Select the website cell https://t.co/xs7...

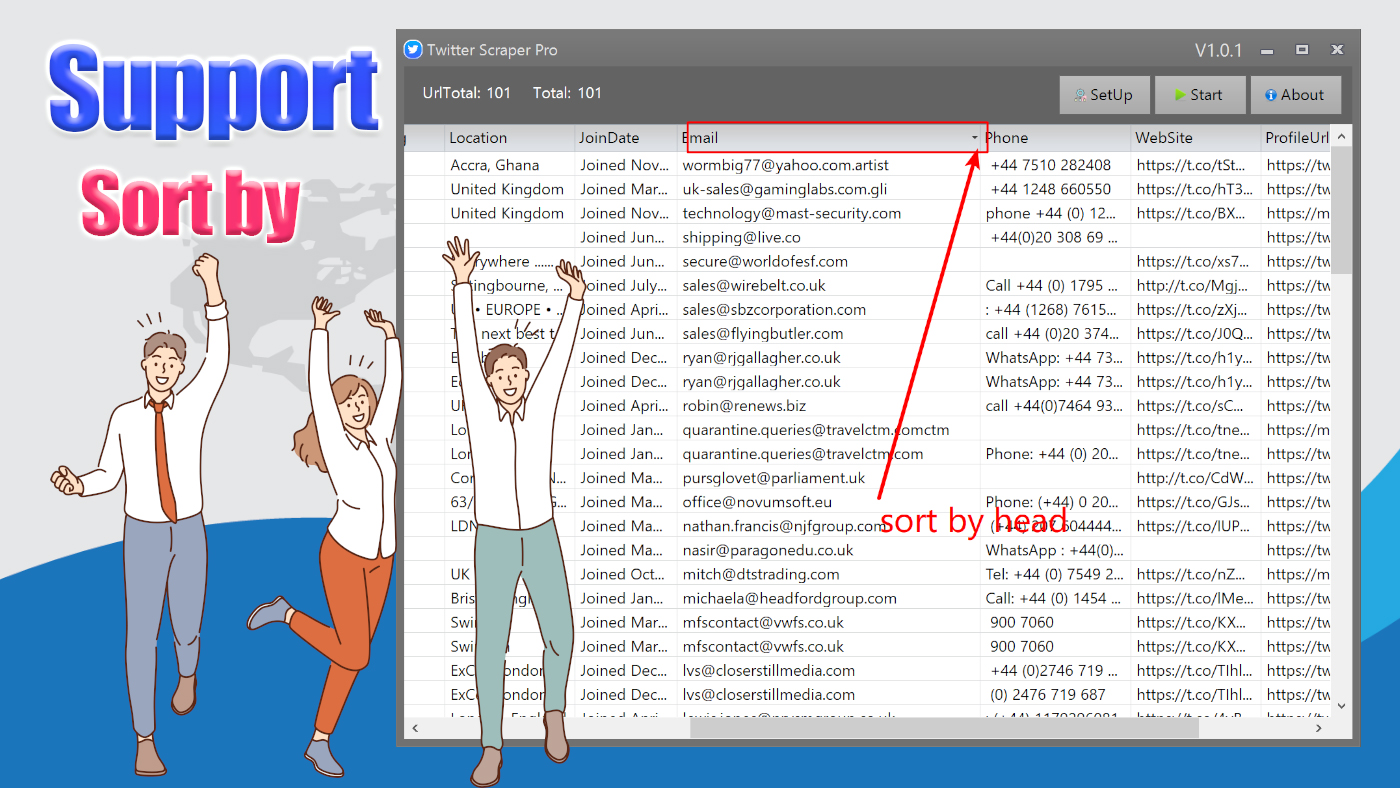click(x=1194, y=261)
